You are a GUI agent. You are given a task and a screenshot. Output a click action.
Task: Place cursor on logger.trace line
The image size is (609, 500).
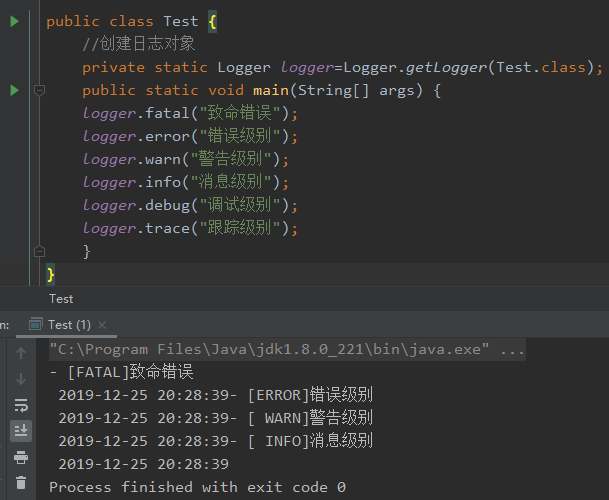click(x=190, y=228)
